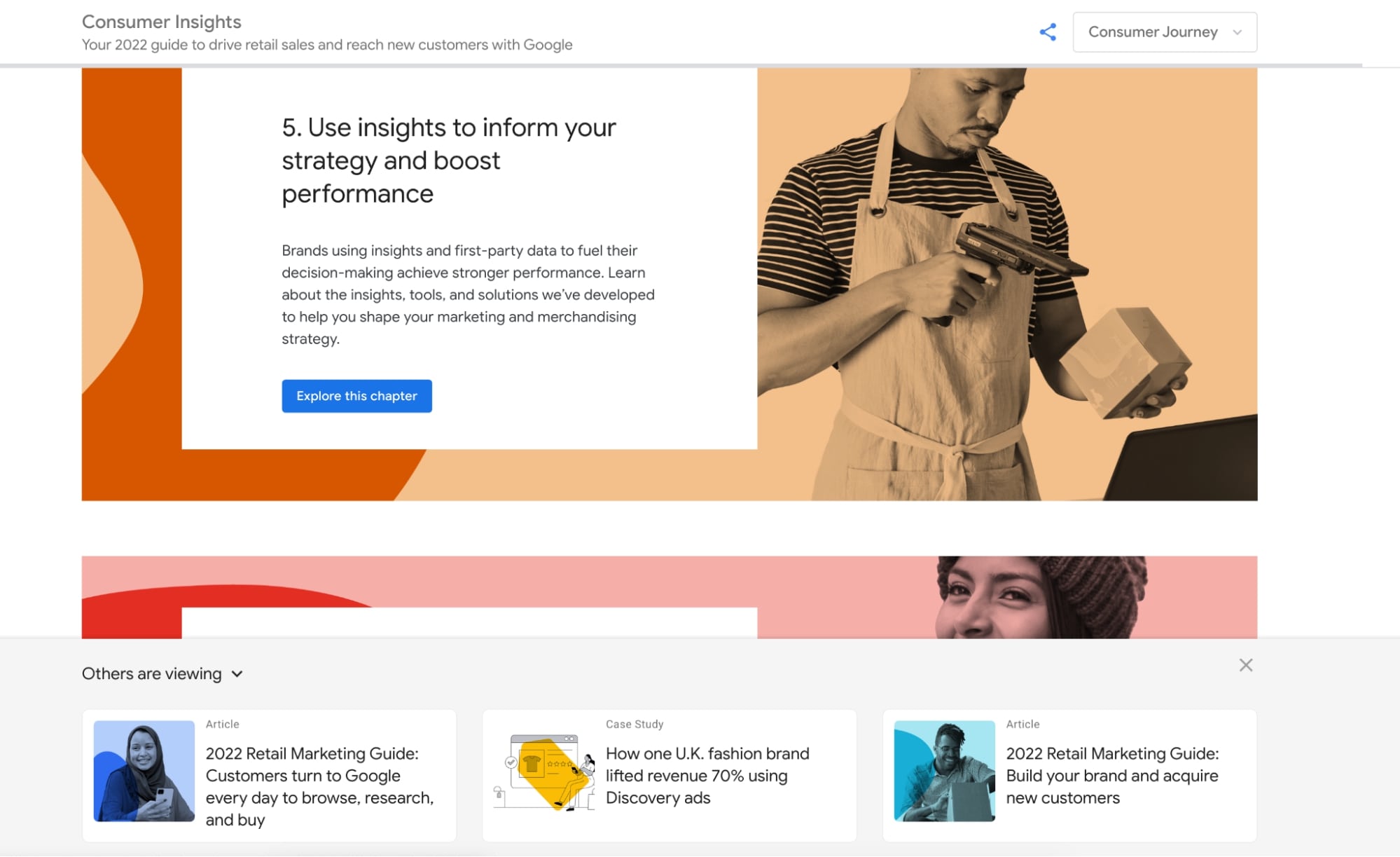Screen dimensions: 1400x857
Task: Click the Explore this chapter button
Action: (x=356, y=396)
